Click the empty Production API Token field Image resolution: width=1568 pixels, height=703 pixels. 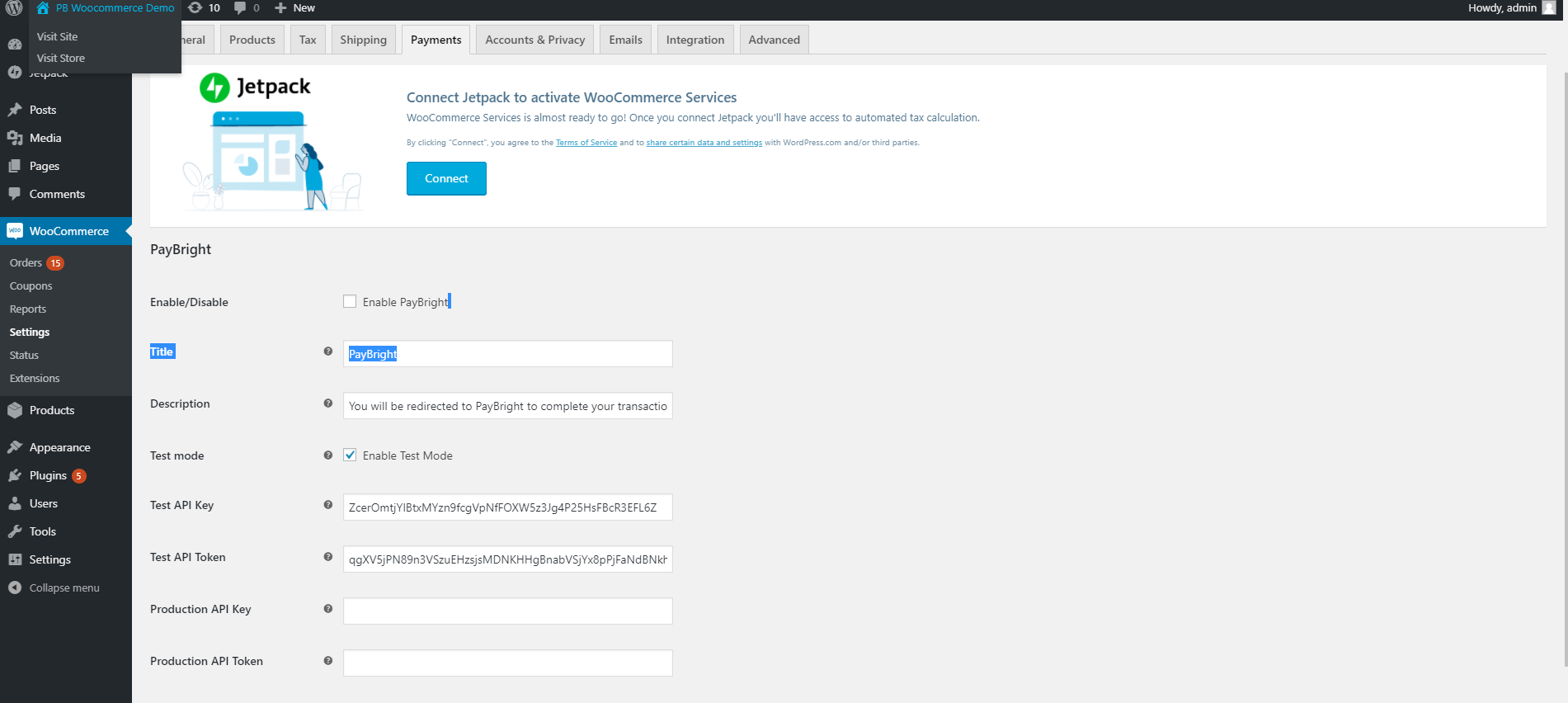pos(507,663)
